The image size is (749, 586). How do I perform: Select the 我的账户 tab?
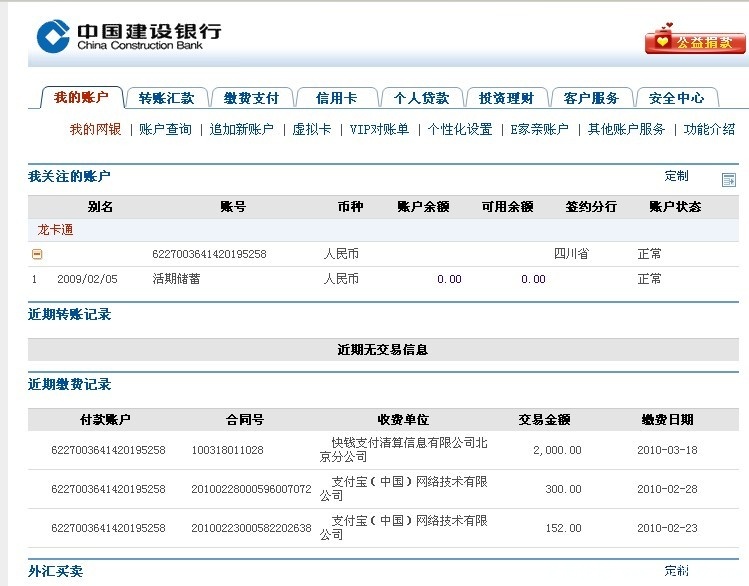coord(82,97)
